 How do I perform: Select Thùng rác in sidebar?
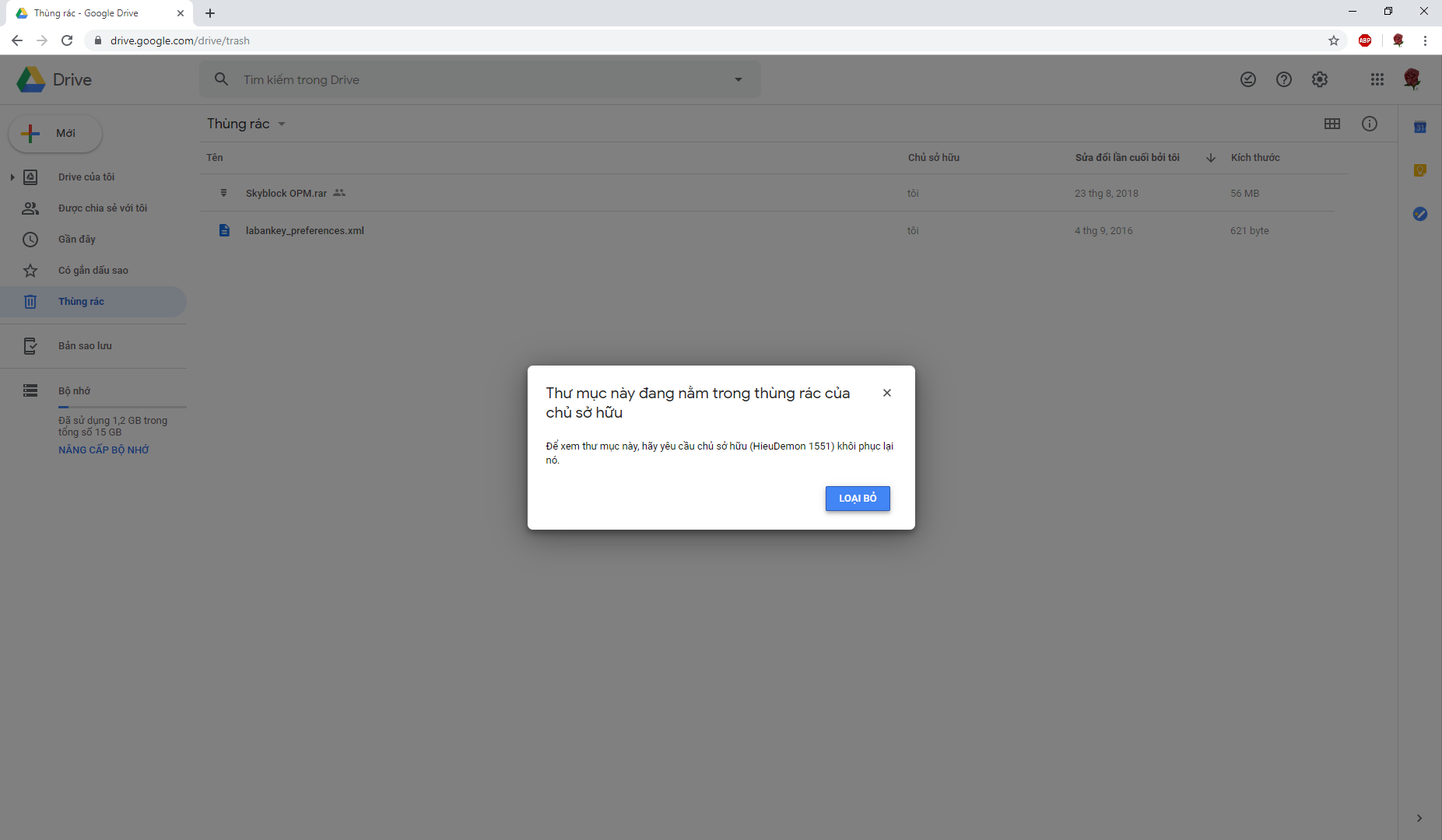coord(93,302)
